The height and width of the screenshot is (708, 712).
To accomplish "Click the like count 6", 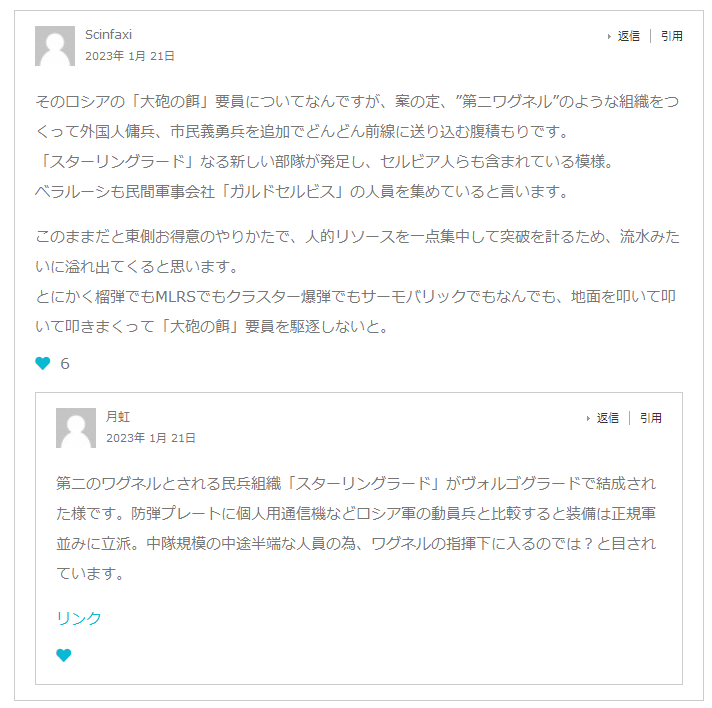I will (x=65, y=364).
